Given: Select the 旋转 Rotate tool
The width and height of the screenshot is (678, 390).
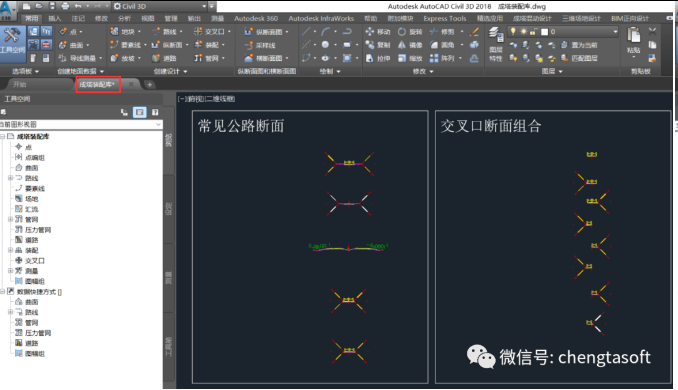Looking at the screenshot, I should click(409, 32).
